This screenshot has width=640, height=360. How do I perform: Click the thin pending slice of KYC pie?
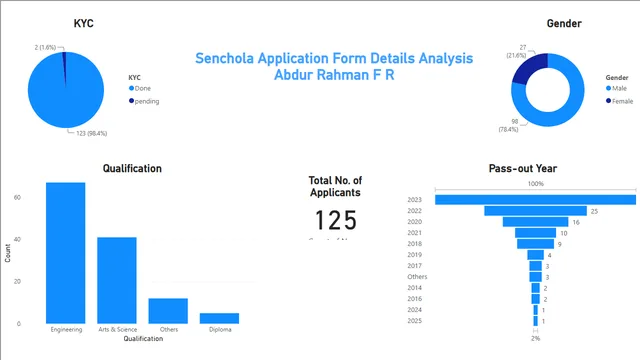tap(64, 65)
